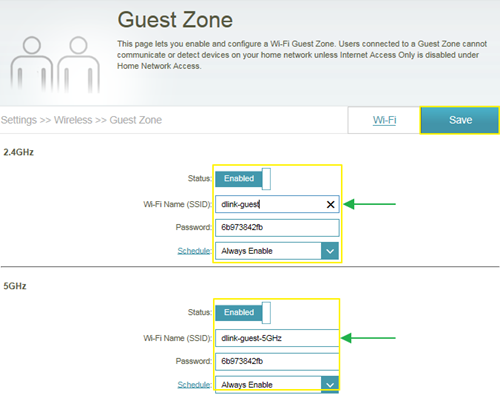Go to the Wi-Fi tab link
The width and height of the screenshot is (500, 395).
(384, 120)
